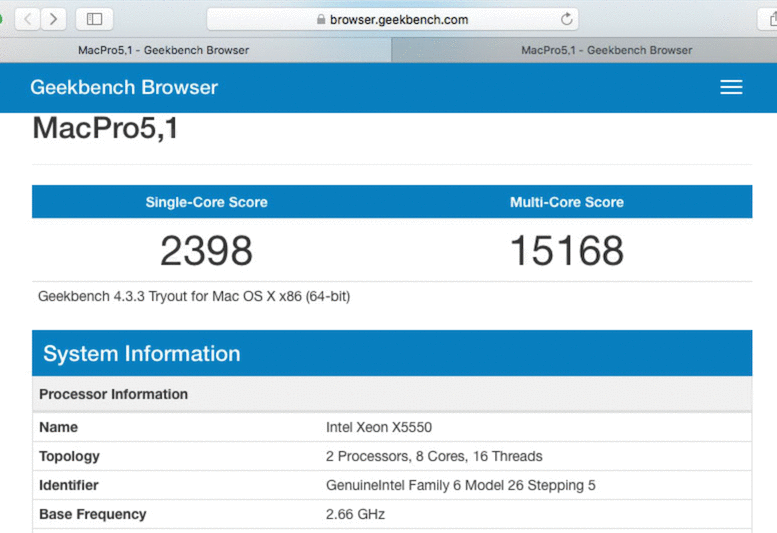777x533 pixels.
Task: Select the Name row label
Action: coord(58,427)
